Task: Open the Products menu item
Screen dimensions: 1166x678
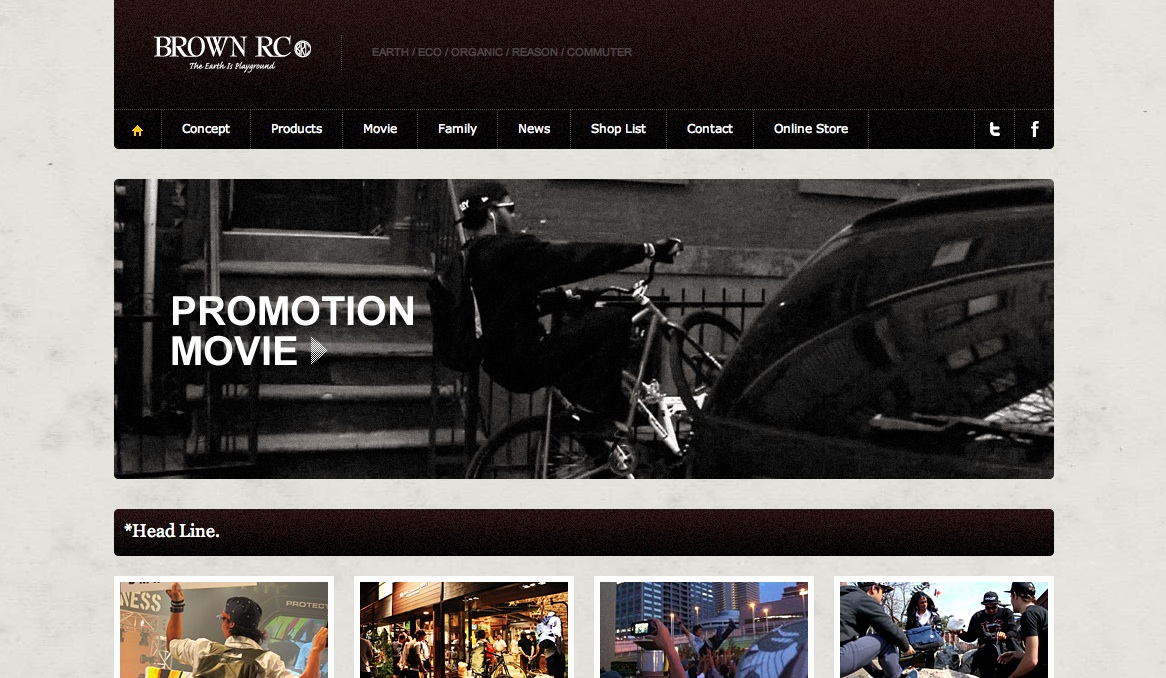Action: (x=296, y=129)
